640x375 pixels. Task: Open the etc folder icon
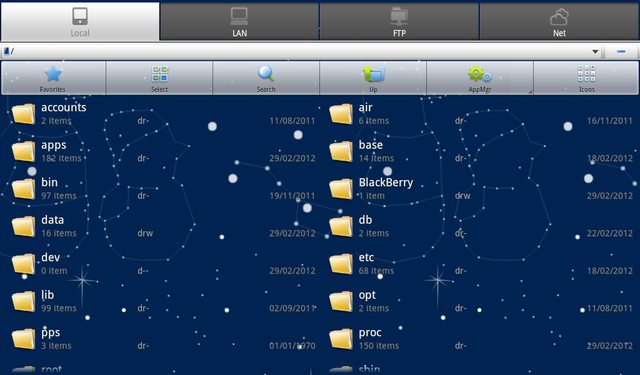(341, 264)
